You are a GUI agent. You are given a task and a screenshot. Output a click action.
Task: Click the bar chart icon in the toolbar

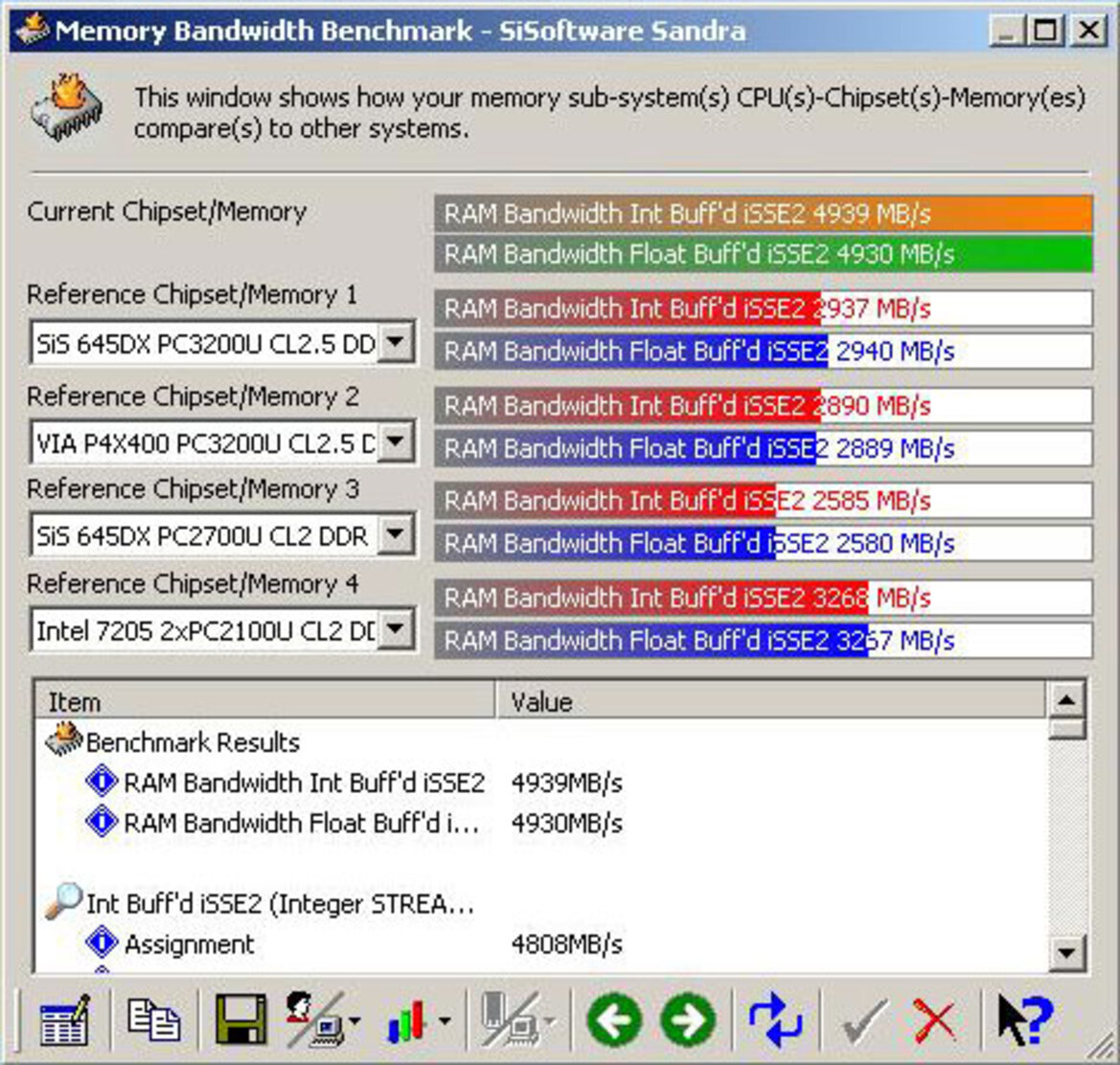tap(406, 1021)
